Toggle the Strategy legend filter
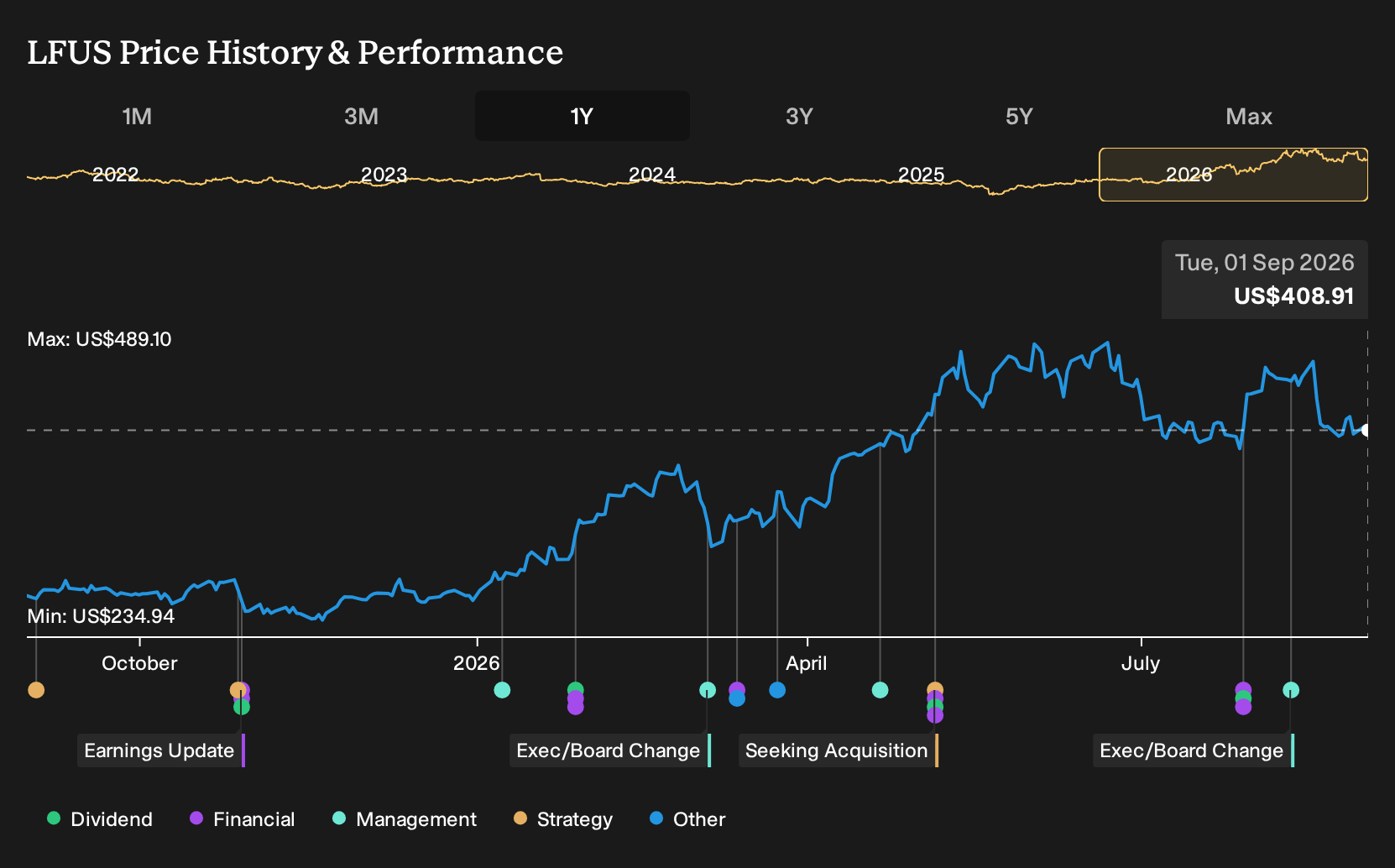This screenshot has width=1395, height=868. point(563,819)
